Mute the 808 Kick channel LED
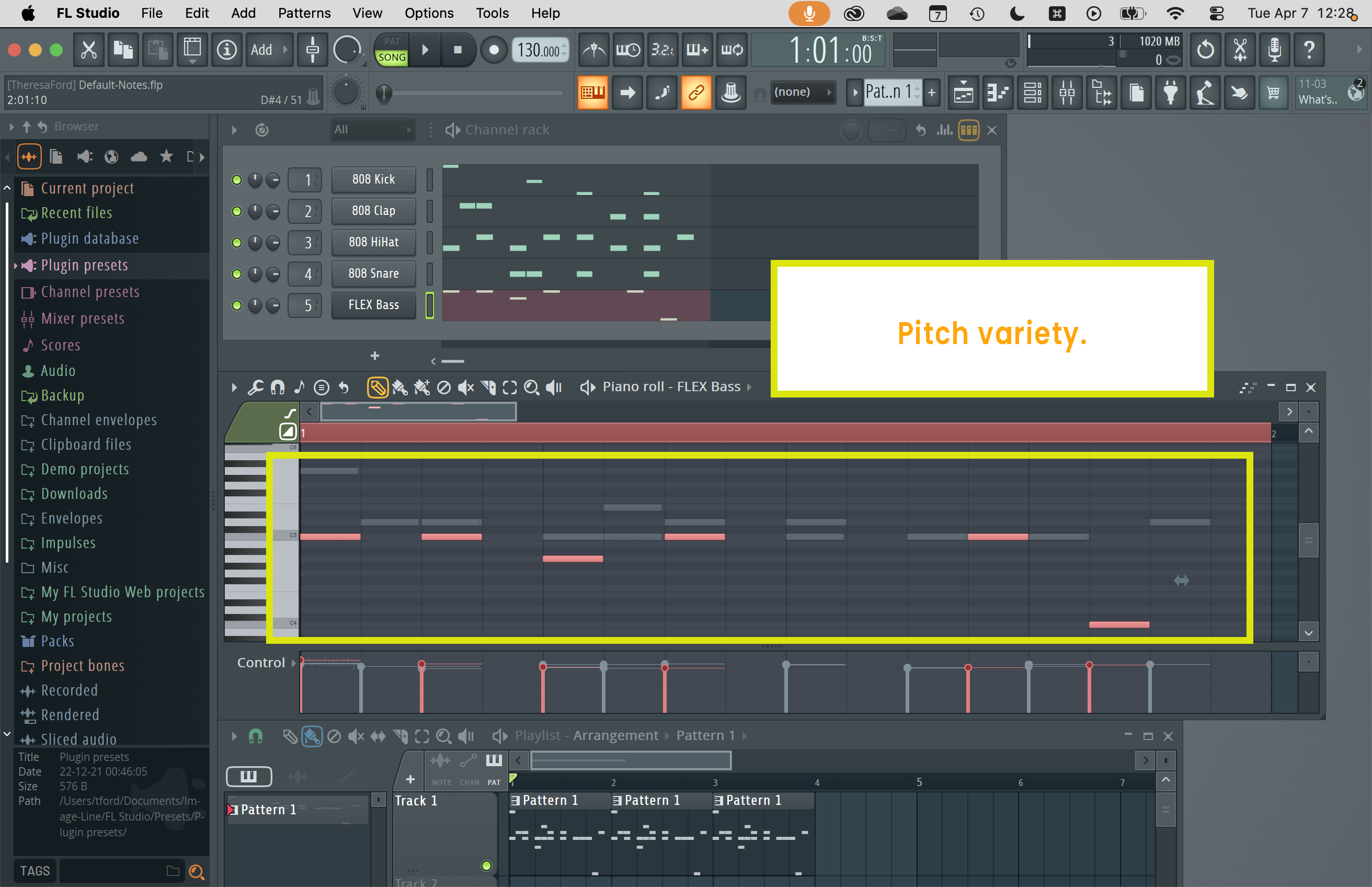1372x887 pixels. [x=236, y=180]
